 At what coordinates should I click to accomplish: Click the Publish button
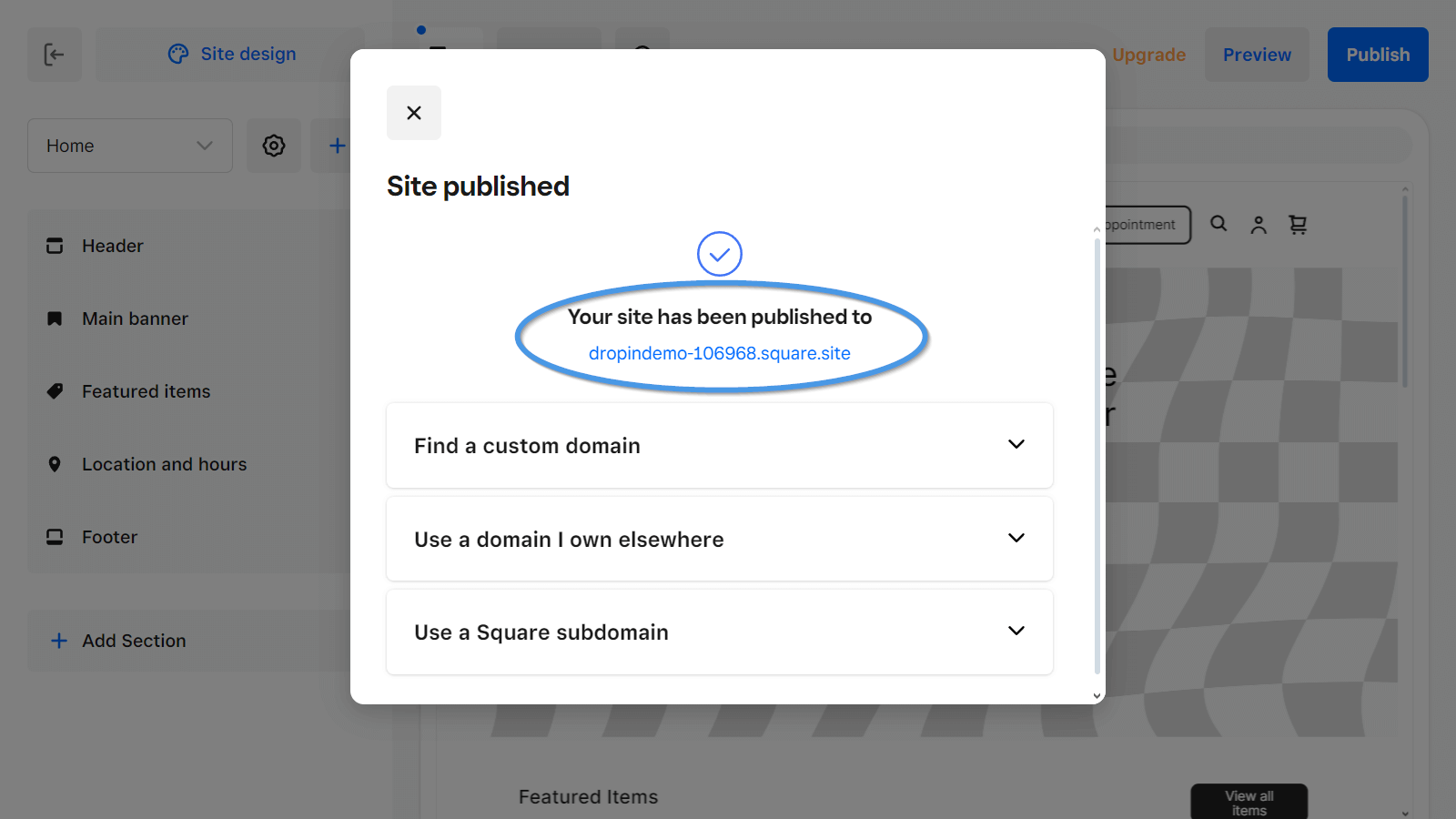1377,55
